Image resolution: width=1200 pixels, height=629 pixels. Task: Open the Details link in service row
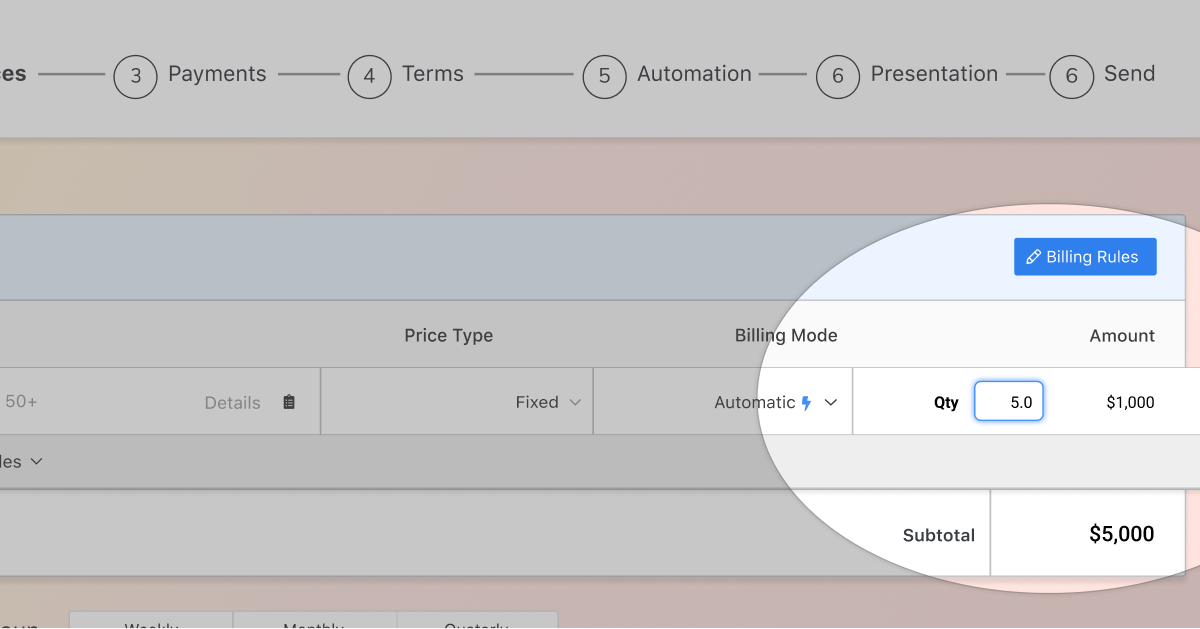point(232,403)
